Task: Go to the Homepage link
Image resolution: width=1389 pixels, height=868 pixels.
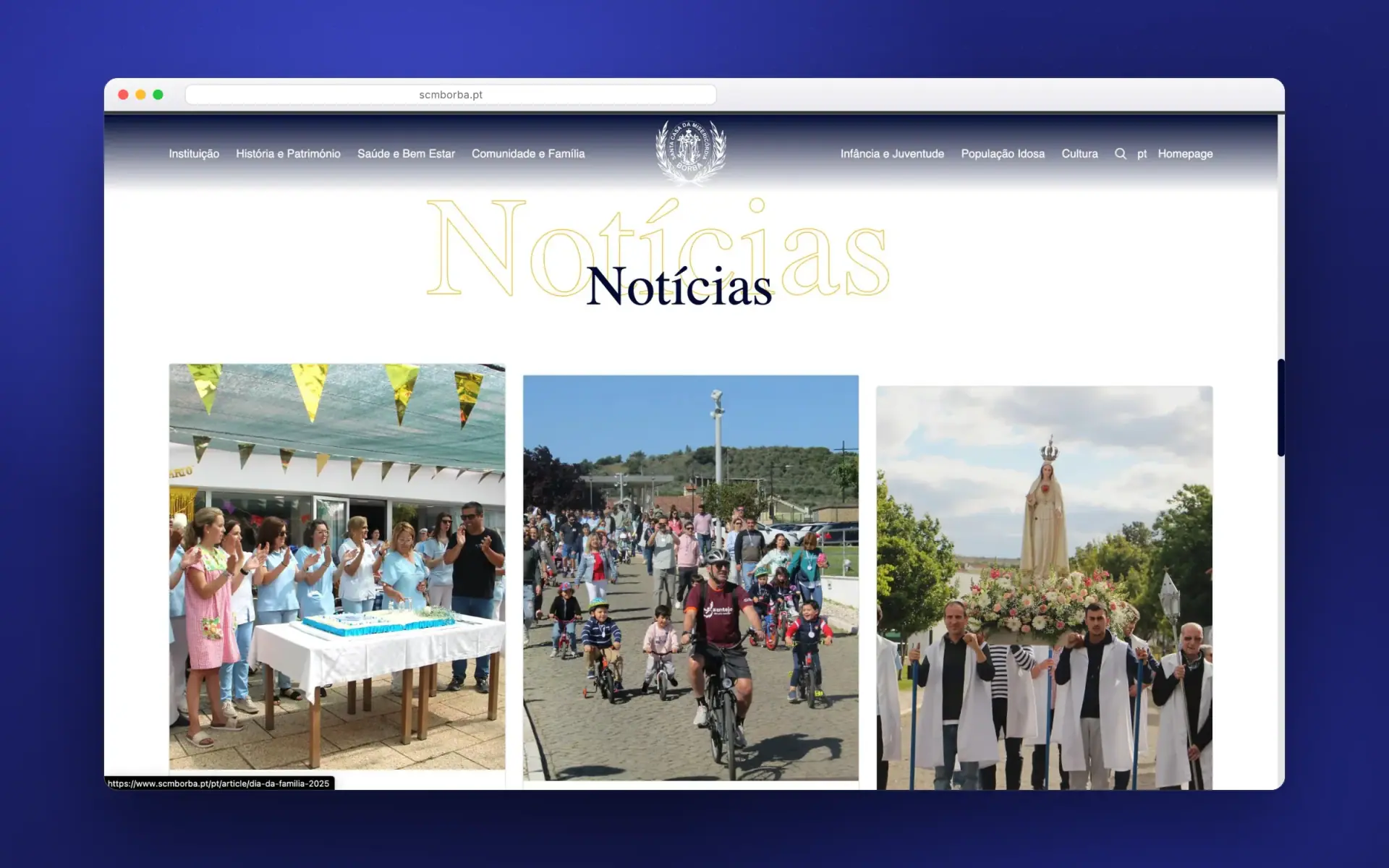Action: [1185, 154]
